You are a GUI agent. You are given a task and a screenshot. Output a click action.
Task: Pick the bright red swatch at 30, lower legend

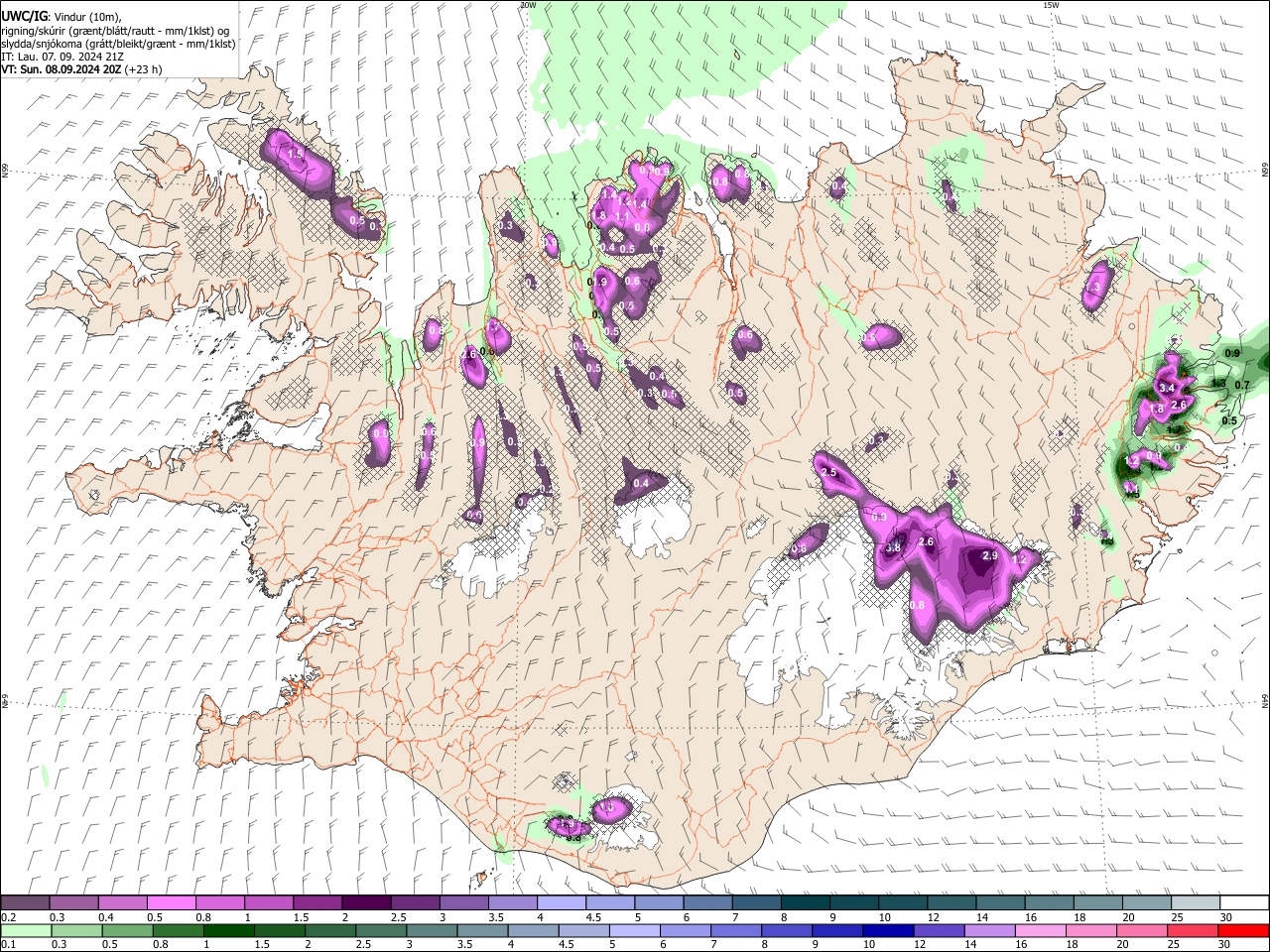point(1241,930)
